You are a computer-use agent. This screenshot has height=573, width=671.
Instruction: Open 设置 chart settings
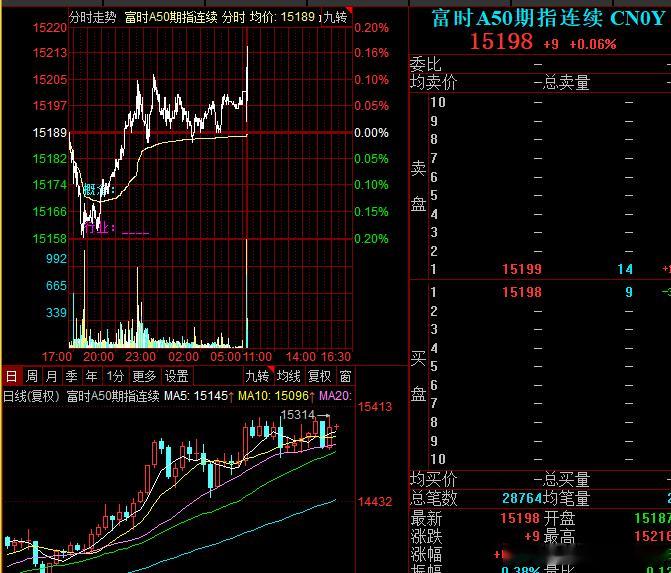(x=177, y=376)
